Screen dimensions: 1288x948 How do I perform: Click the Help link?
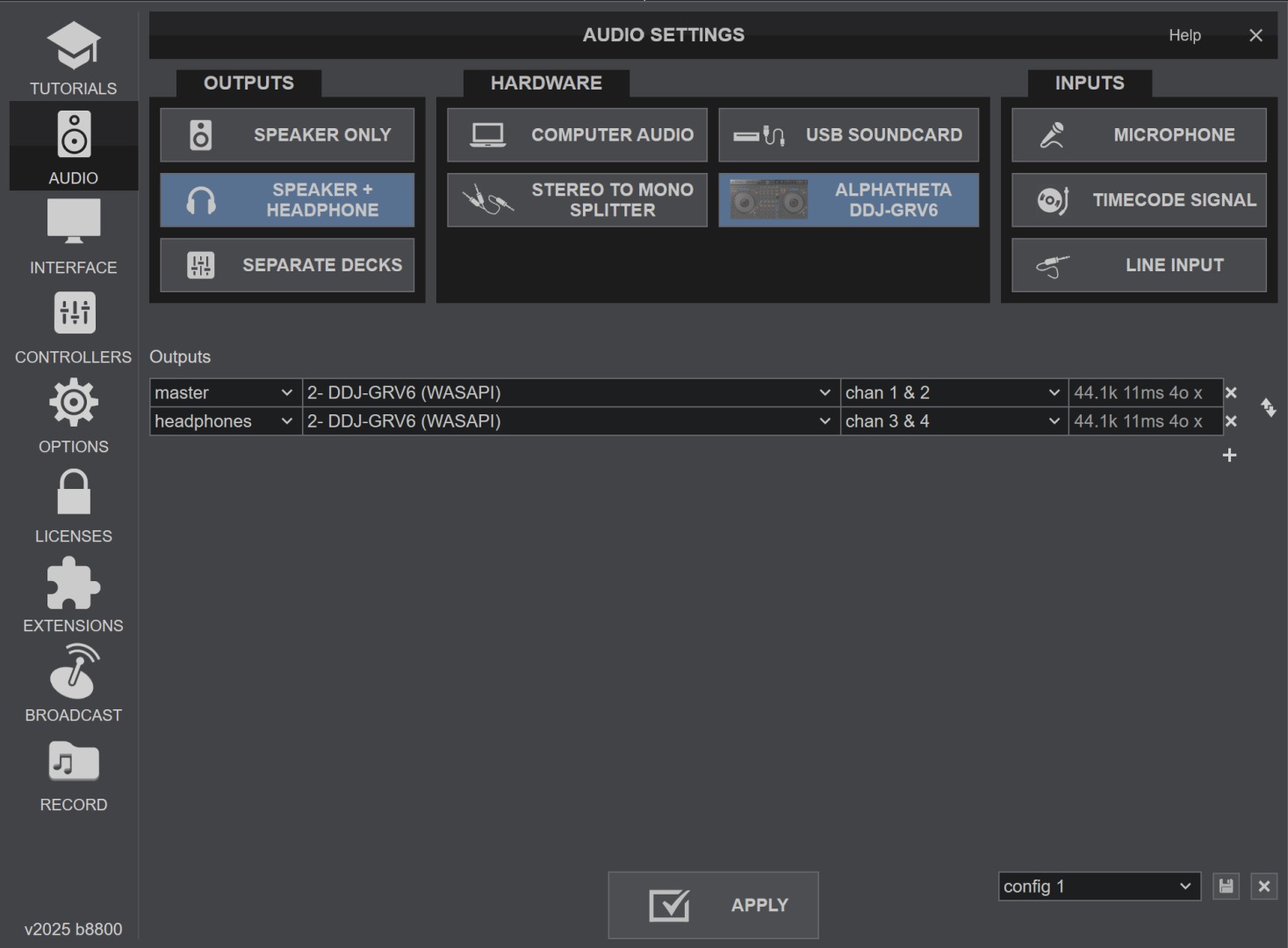[x=1184, y=35]
